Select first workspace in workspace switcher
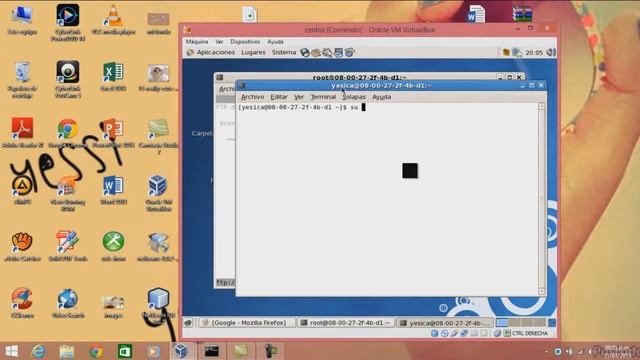Screen dimensions: 640x360 pos(502,323)
